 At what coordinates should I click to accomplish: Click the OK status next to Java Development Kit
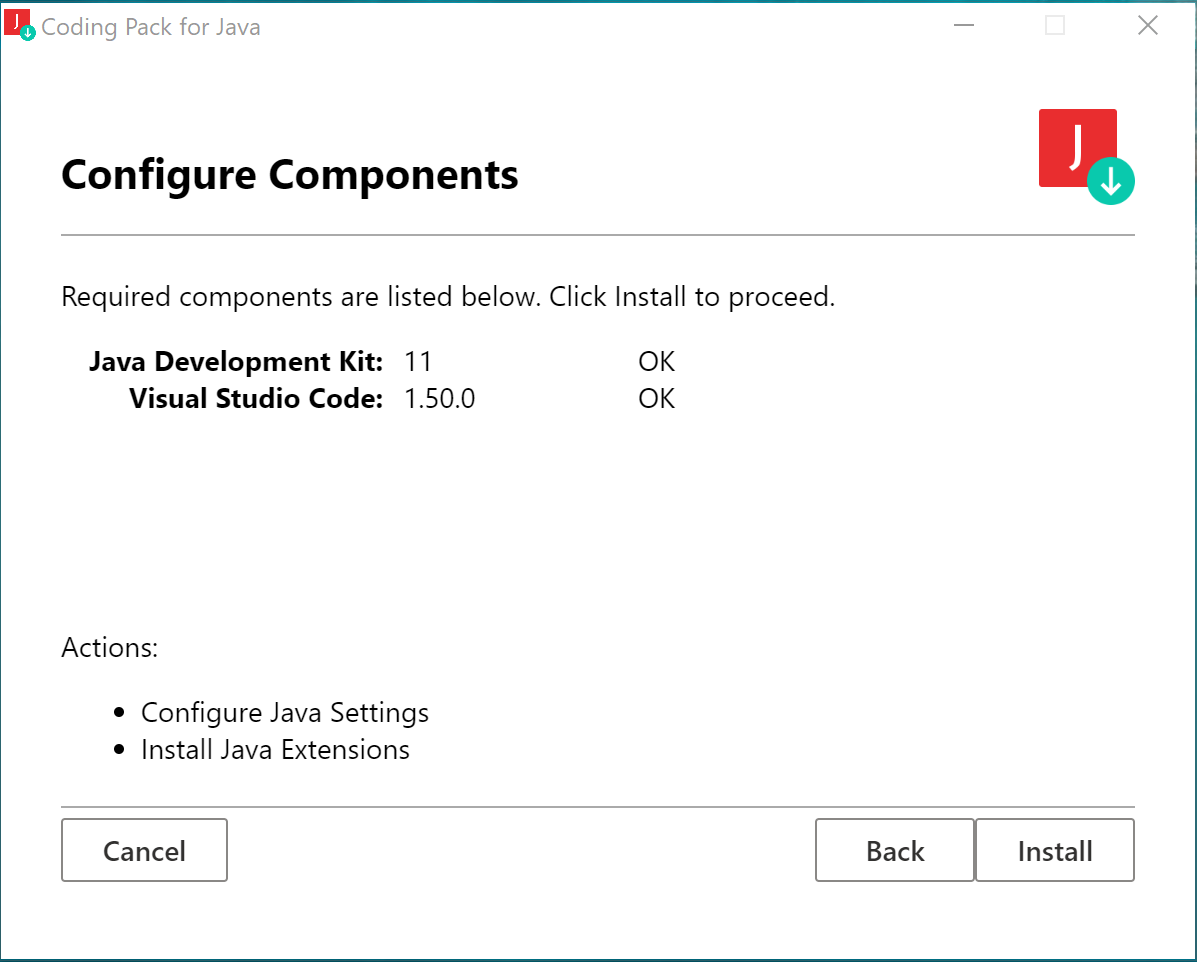[656, 361]
